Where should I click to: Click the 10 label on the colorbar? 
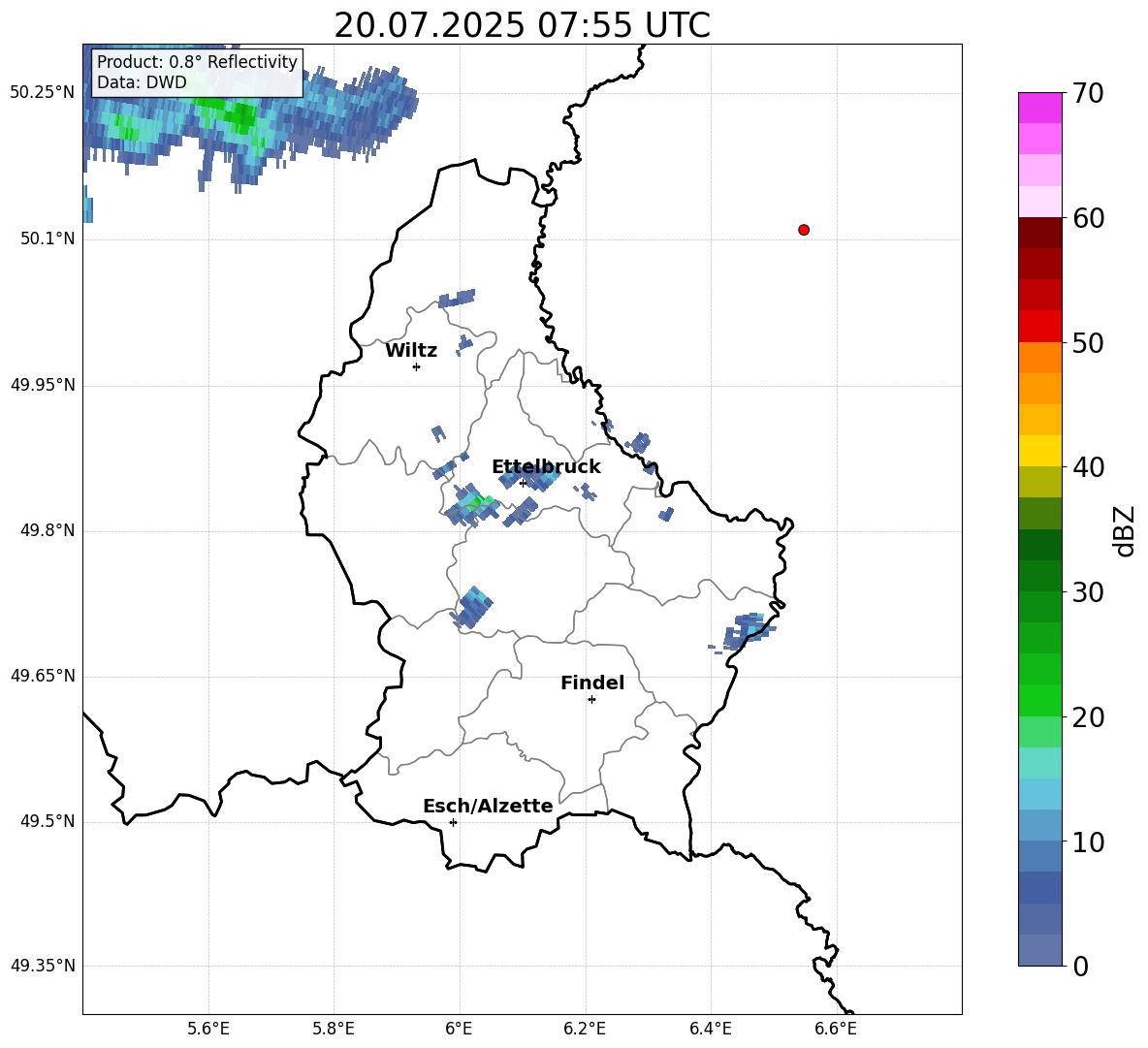1088,842
